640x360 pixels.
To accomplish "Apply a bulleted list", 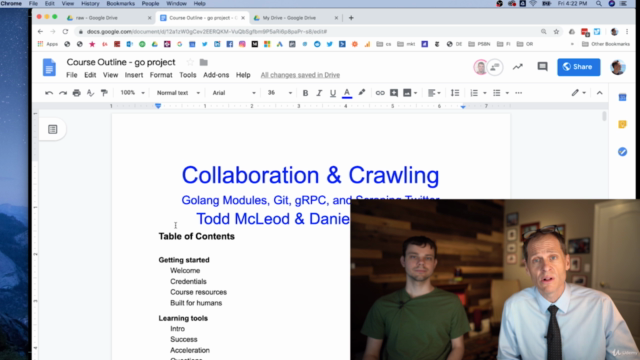I will click(x=496, y=93).
